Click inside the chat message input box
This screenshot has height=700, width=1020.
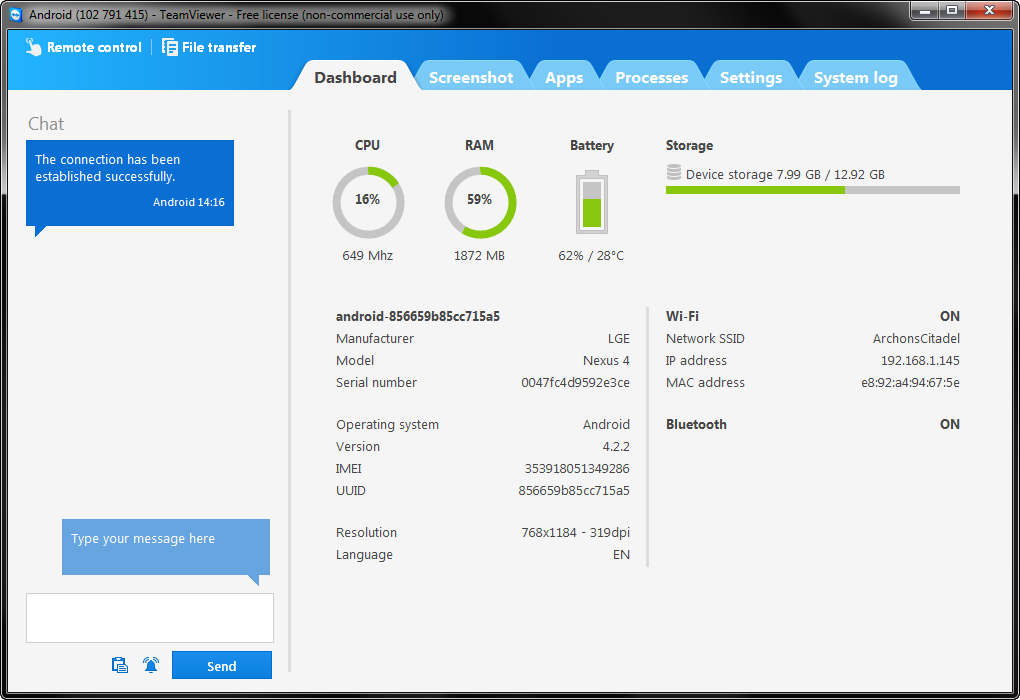[x=149, y=618]
